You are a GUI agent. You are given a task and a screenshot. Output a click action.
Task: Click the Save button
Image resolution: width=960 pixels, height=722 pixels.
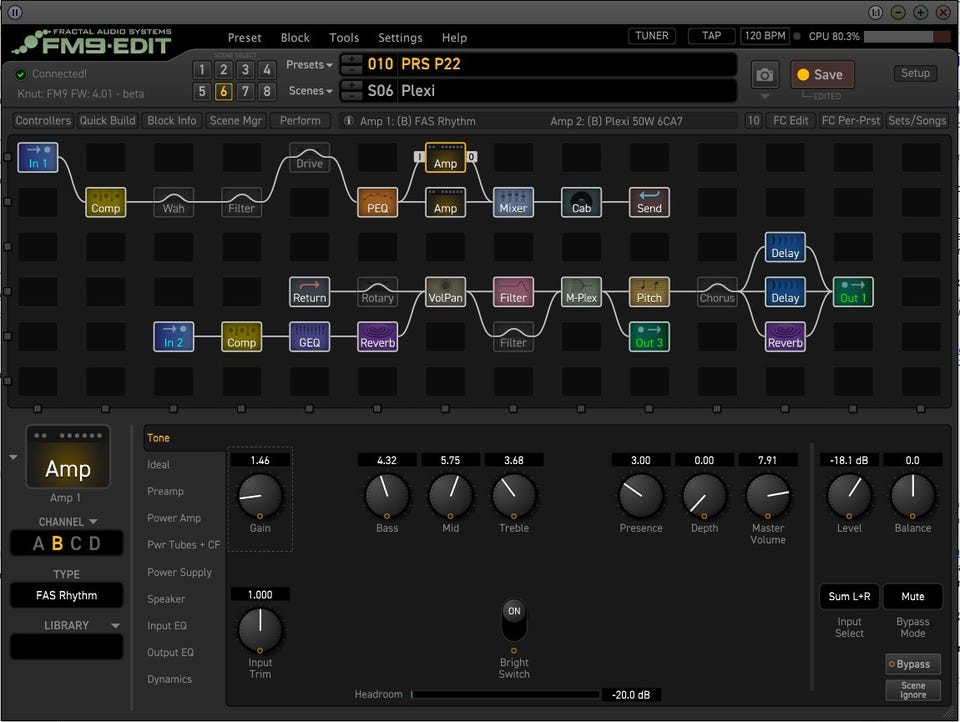822,75
